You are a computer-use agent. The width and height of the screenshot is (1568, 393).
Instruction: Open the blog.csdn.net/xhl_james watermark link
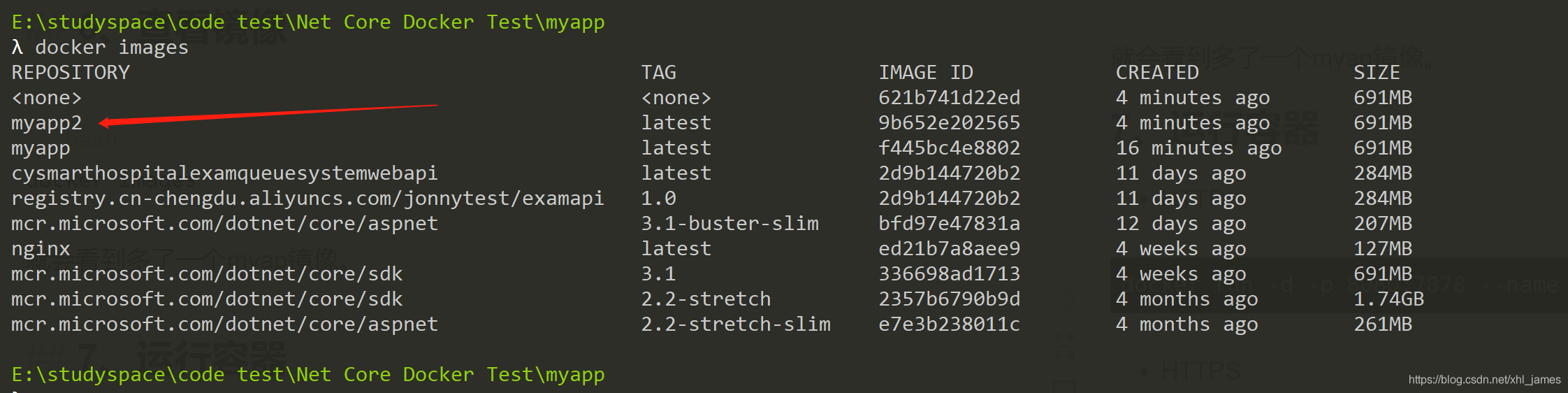[1484, 379]
